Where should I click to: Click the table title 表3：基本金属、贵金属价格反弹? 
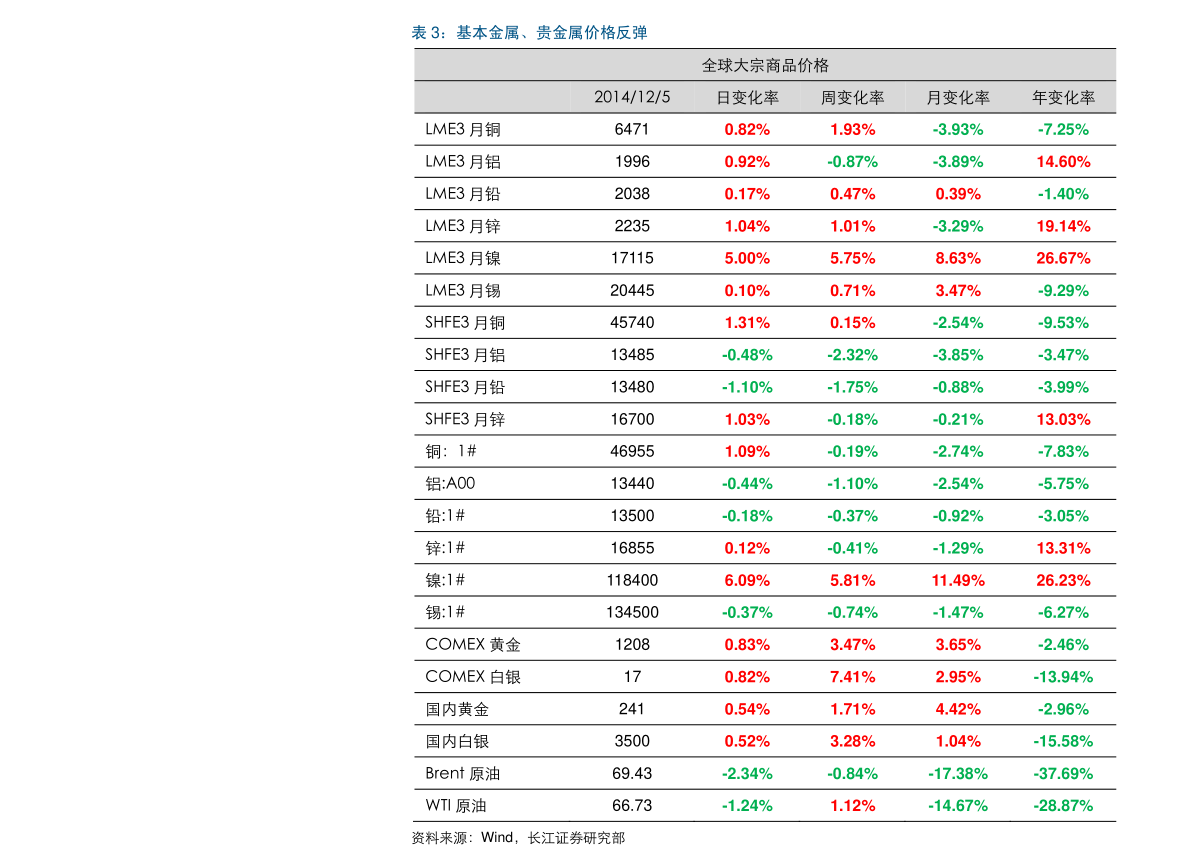pos(529,33)
